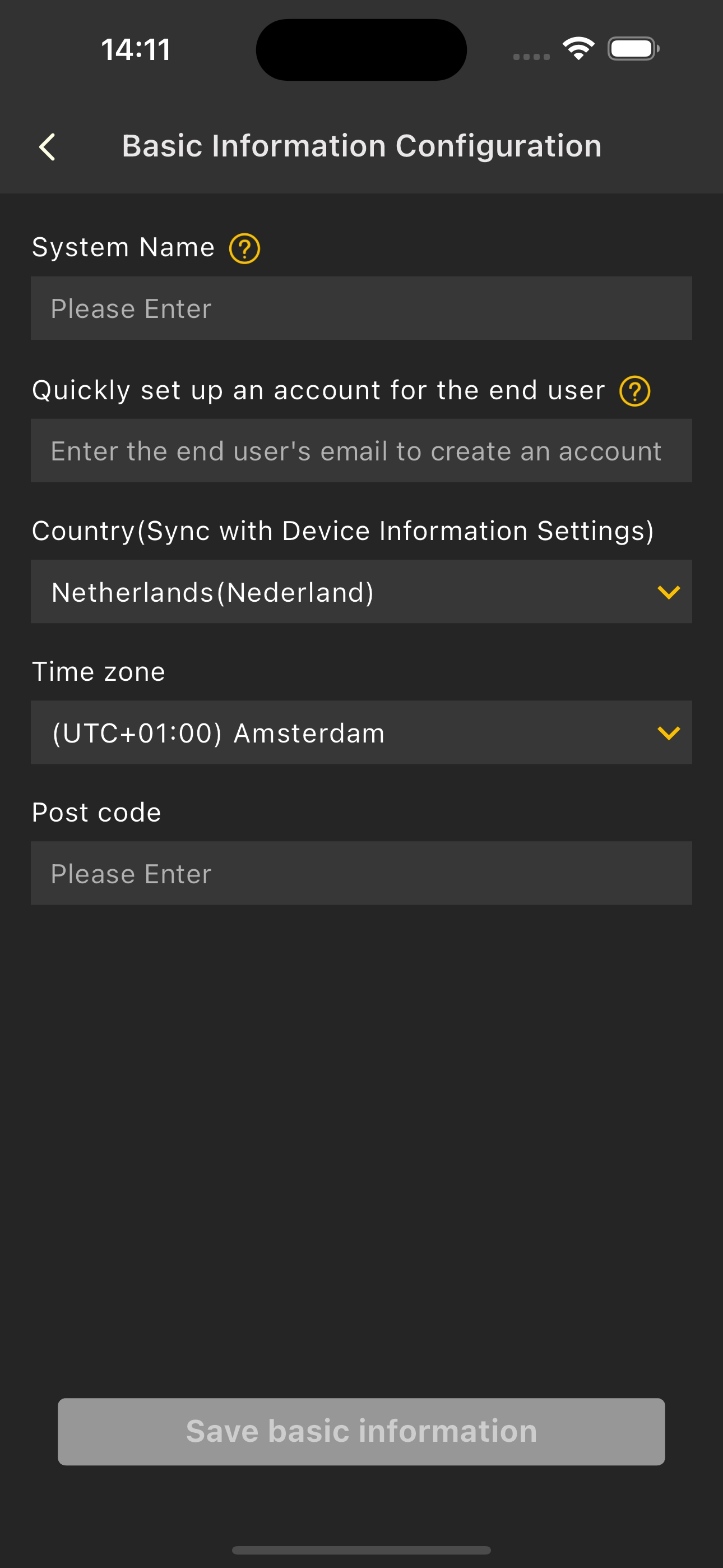Tap the Wi-Fi status icon
Viewport: 723px width, 1568px height.
click(578, 49)
